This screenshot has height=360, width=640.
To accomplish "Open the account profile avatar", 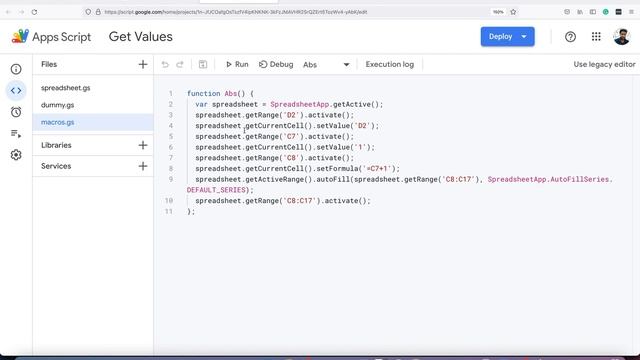I will point(622,37).
